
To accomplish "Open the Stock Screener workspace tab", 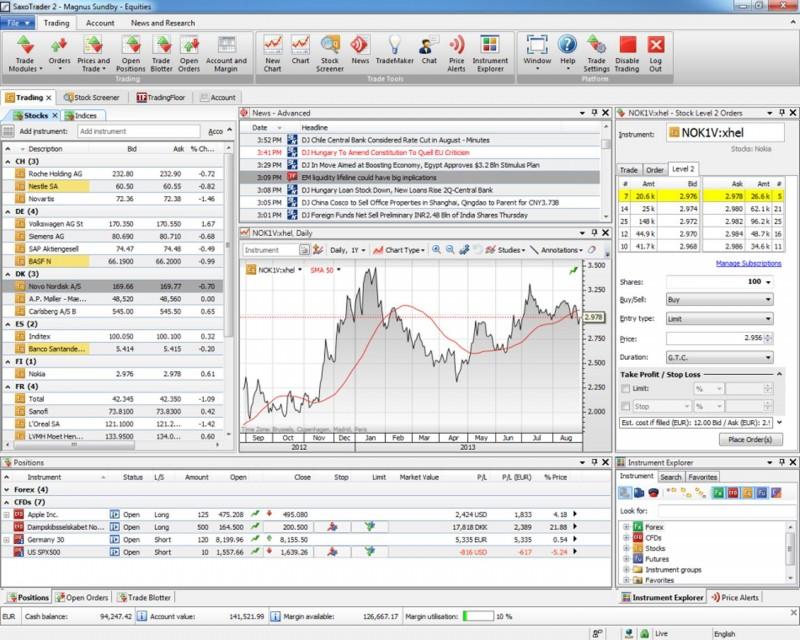I will (x=92, y=97).
